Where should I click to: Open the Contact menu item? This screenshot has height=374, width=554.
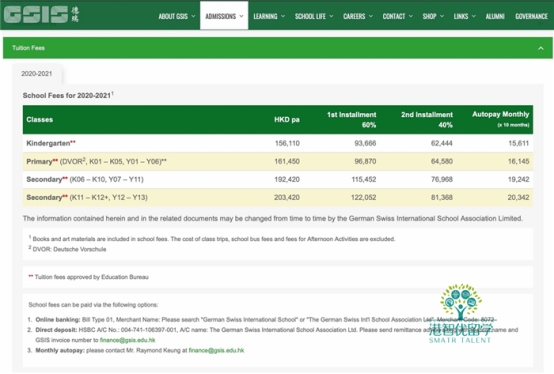pos(397,16)
